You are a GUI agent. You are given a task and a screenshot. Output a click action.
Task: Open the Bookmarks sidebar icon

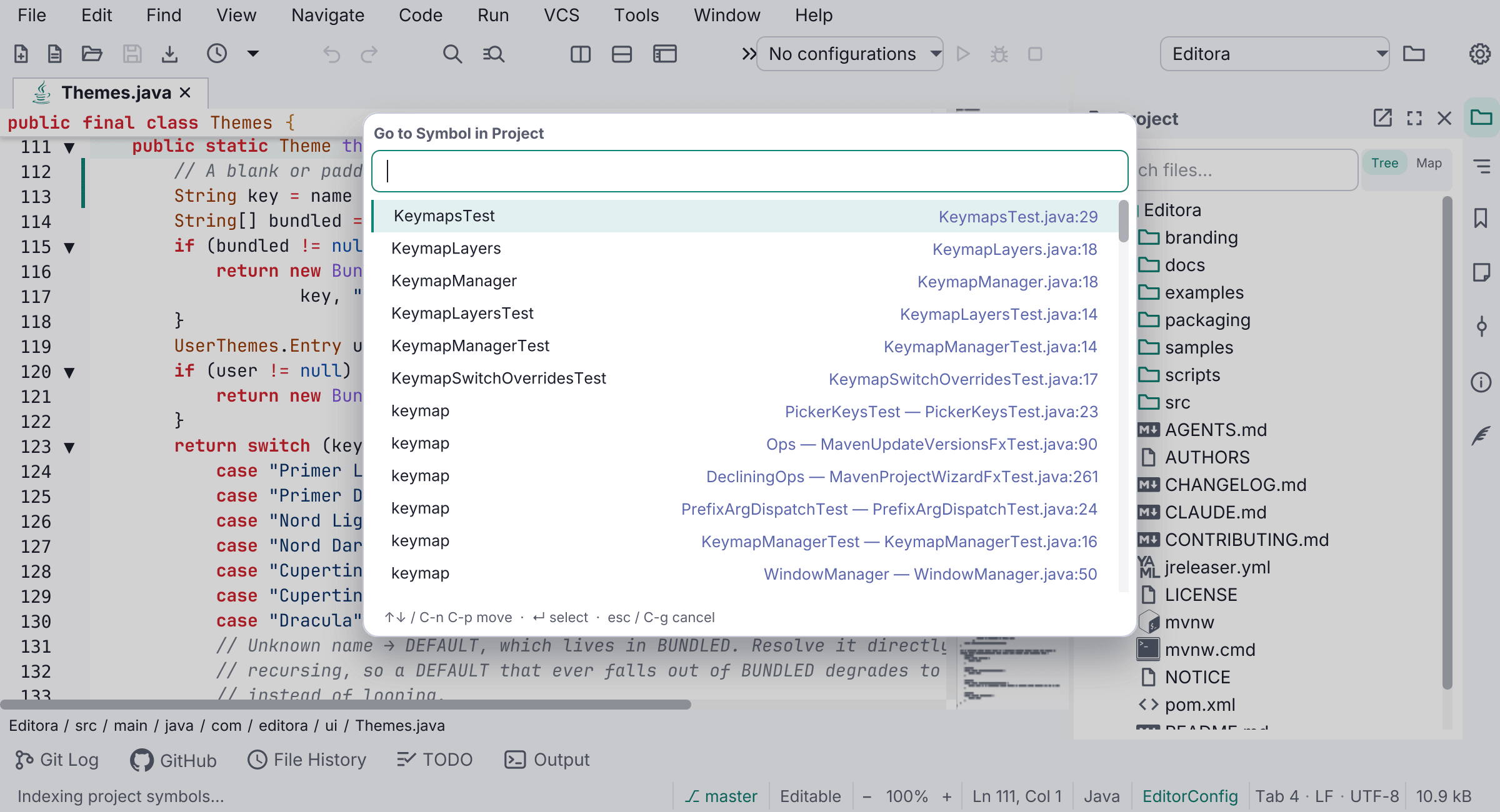pyautogui.click(x=1481, y=219)
